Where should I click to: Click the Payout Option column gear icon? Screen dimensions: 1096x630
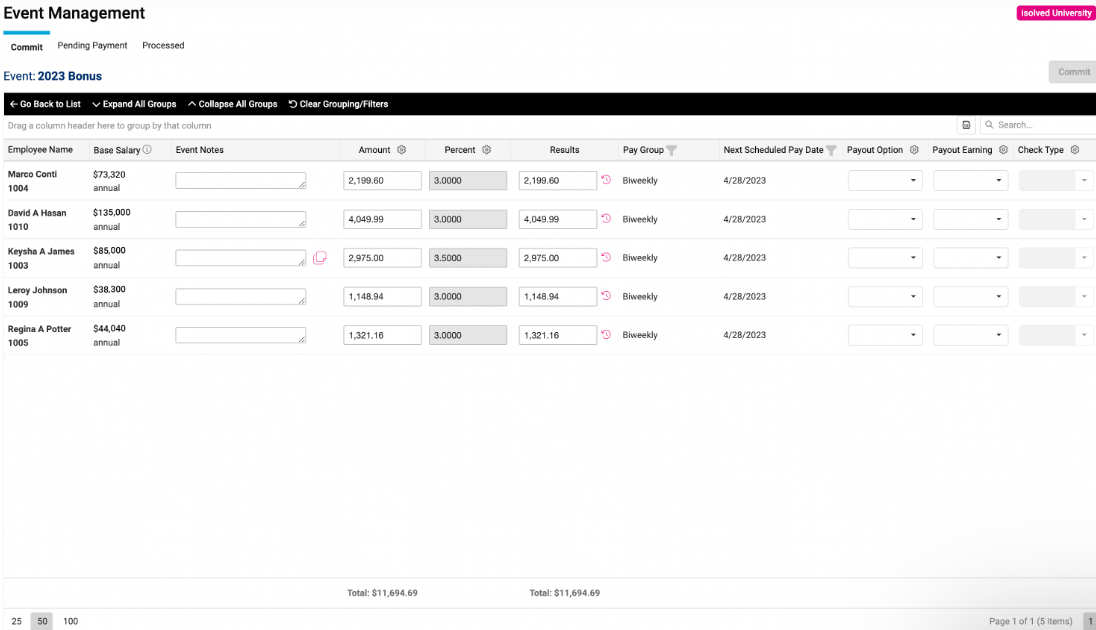914,150
